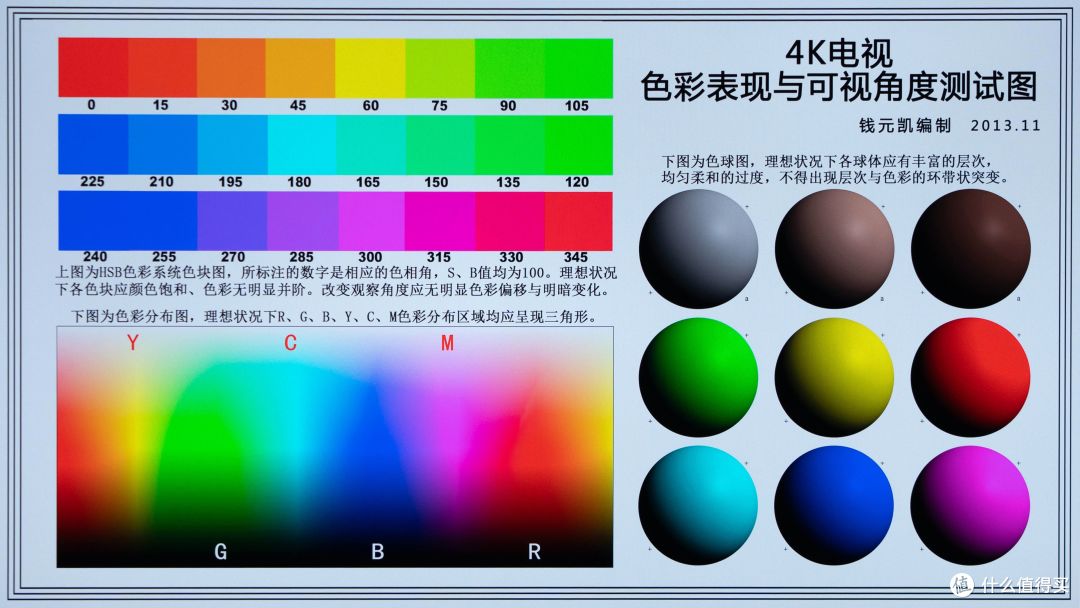The image size is (1080, 608).
Task: Click the red color block labeled 0
Action: point(93,67)
